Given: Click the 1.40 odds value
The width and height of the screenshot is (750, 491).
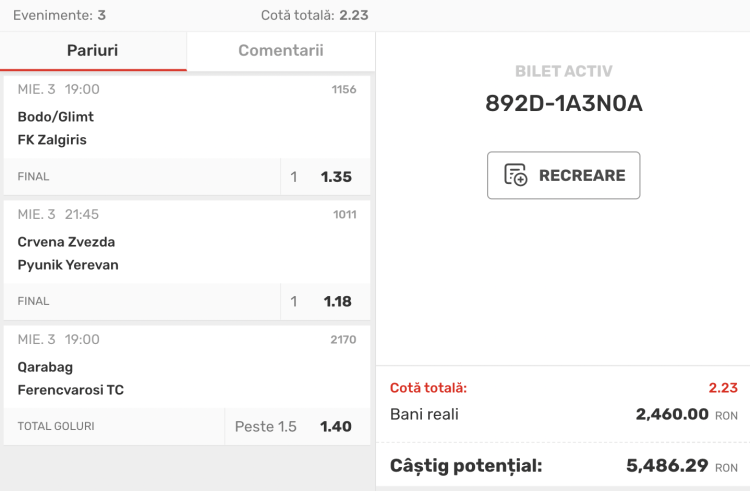Looking at the screenshot, I should 336,427.
